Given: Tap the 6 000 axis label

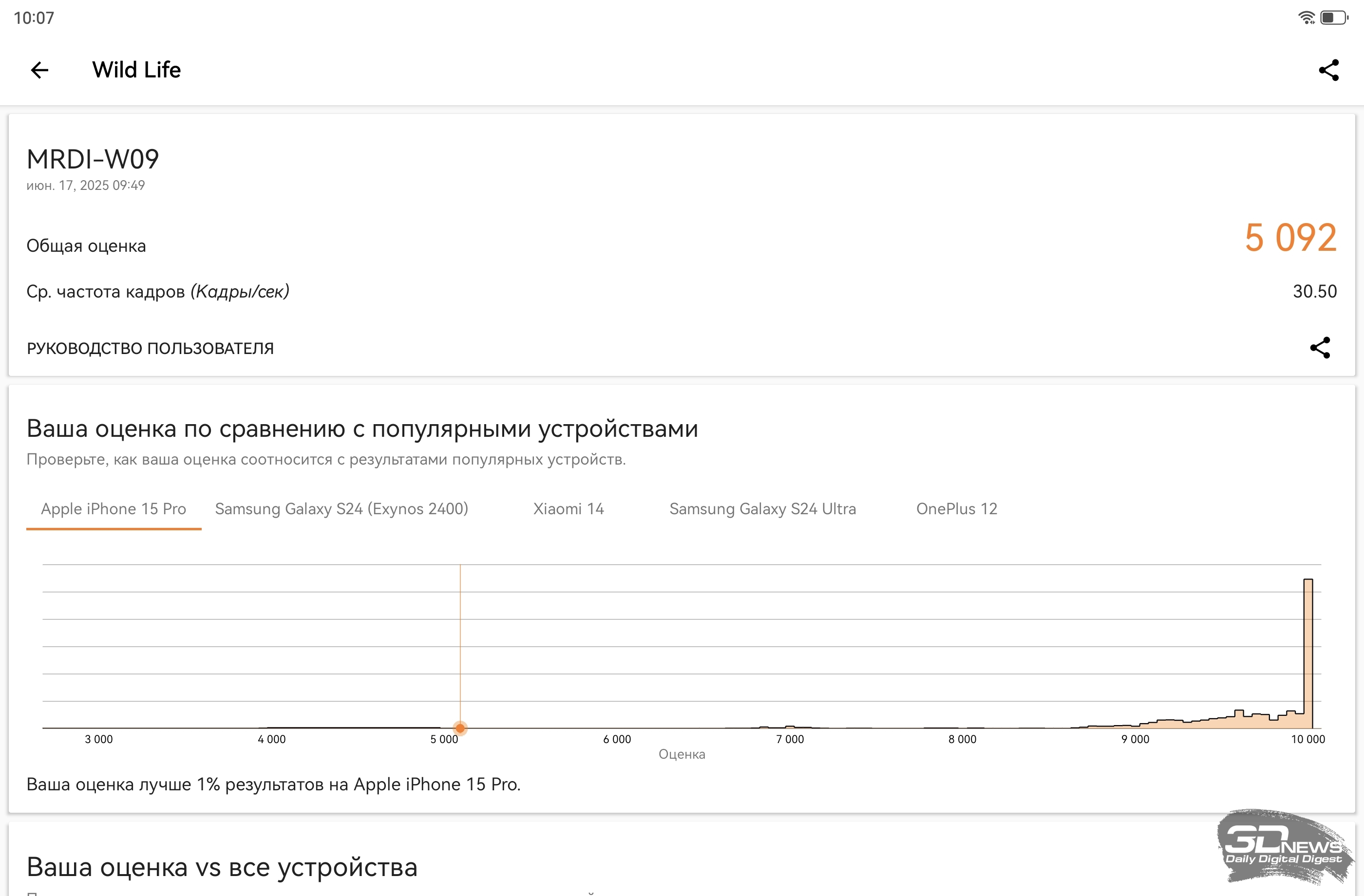Looking at the screenshot, I should tap(617, 740).
